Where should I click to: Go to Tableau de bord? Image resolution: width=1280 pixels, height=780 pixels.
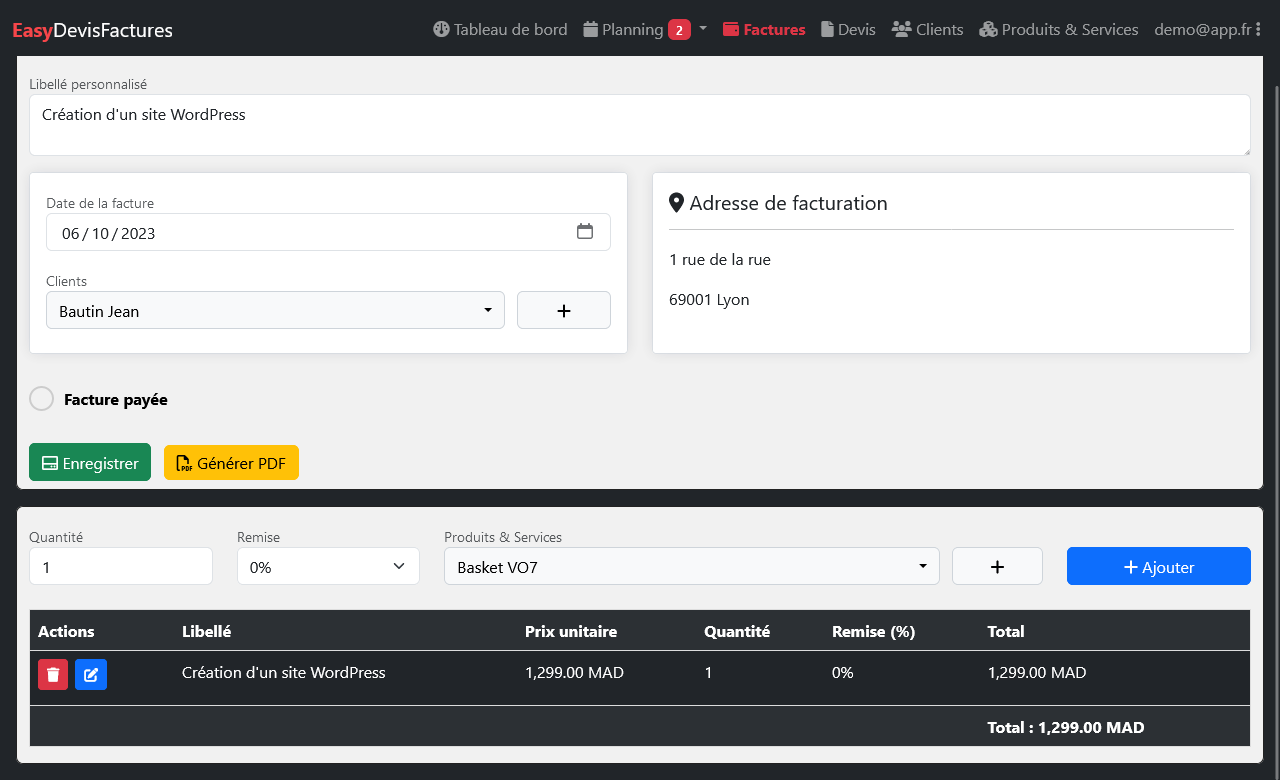click(x=500, y=30)
